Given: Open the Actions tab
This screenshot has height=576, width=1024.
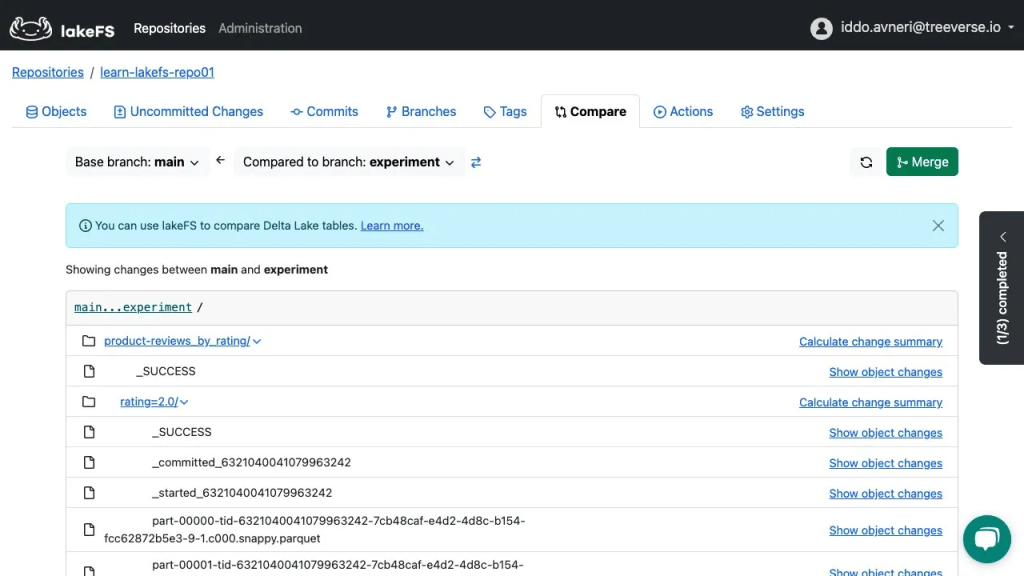Looking at the screenshot, I should click(x=683, y=112).
